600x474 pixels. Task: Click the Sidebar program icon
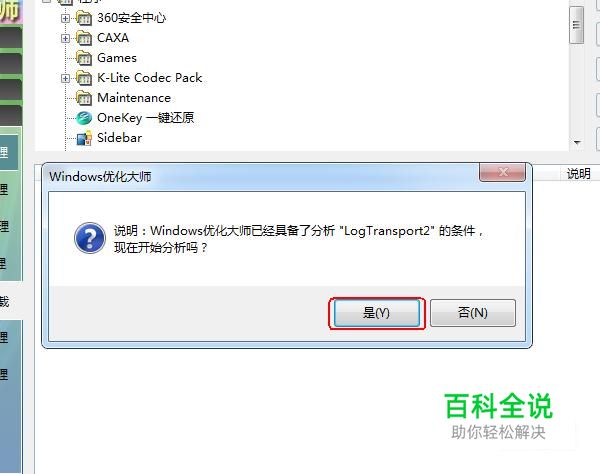tap(84, 138)
